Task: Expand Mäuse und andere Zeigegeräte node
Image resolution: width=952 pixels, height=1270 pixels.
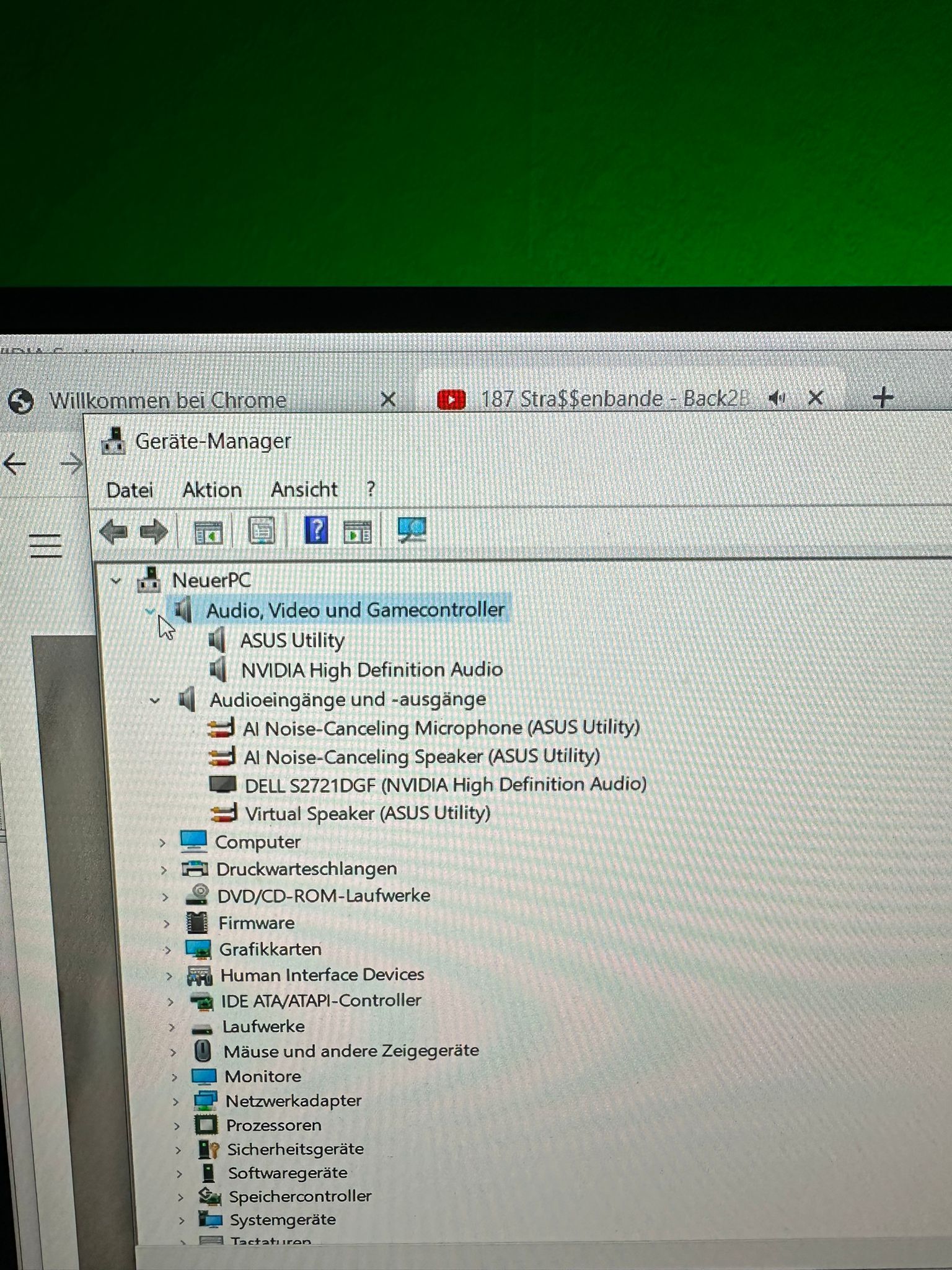Action: [x=173, y=1052]
